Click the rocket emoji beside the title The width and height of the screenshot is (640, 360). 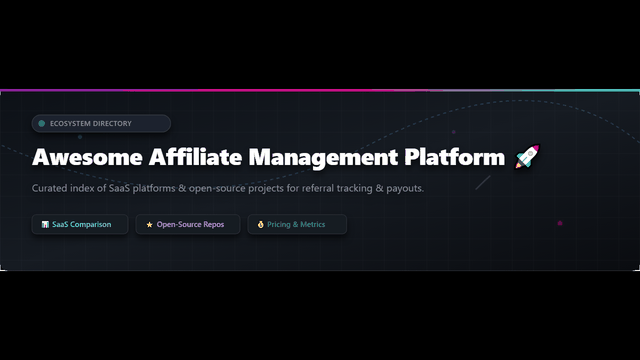coord(527,157)
